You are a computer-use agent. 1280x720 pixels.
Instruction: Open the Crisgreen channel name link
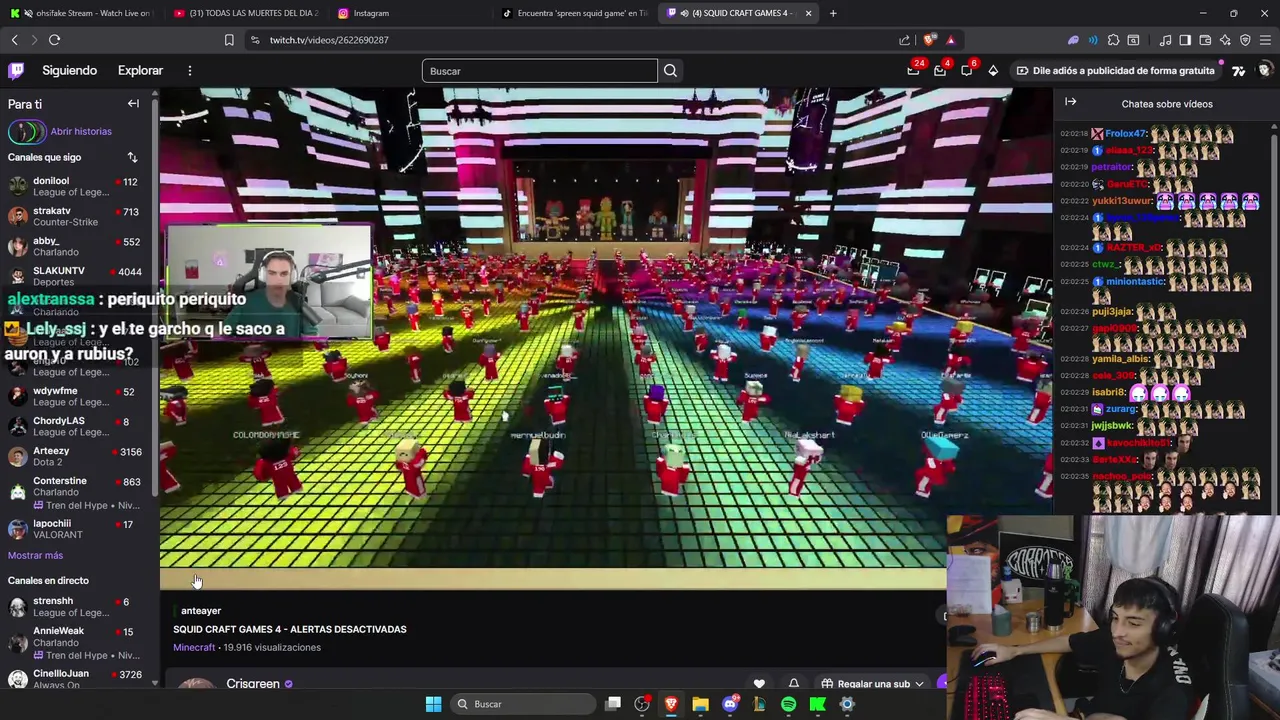coord(253,684)
